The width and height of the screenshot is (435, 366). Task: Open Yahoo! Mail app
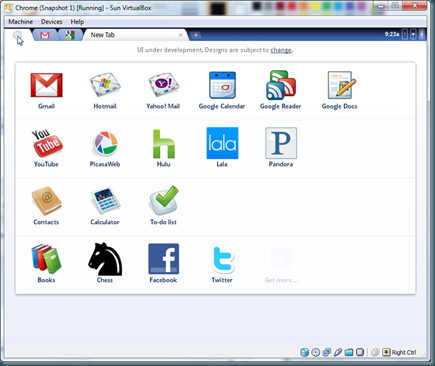pos(163,85)
